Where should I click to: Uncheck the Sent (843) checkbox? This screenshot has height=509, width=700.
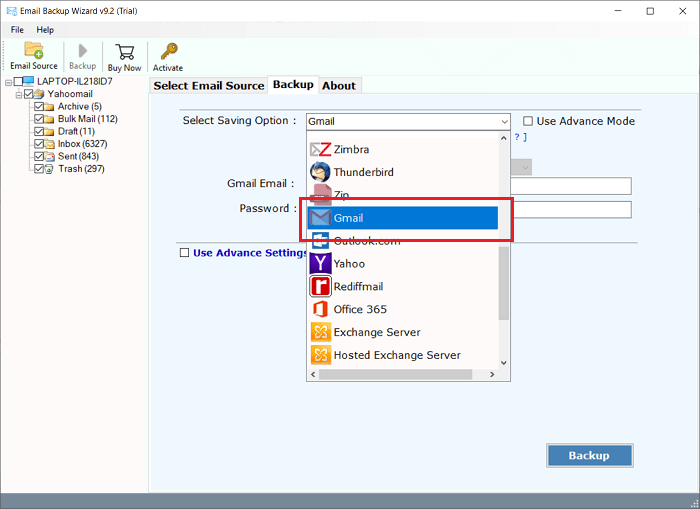pos(39,156)
